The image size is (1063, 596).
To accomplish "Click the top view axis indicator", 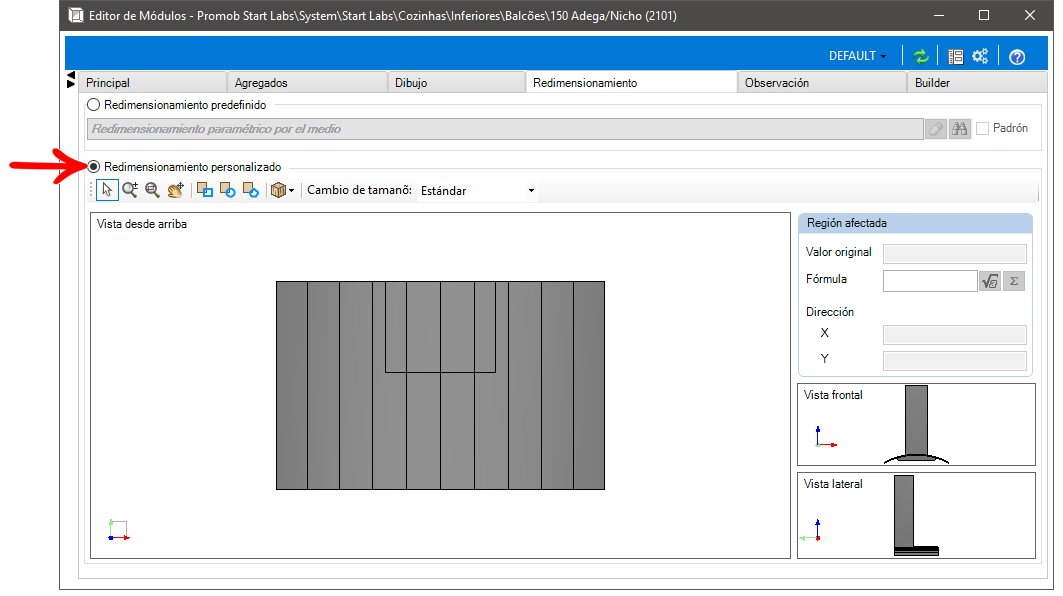I will pos(119,530).
